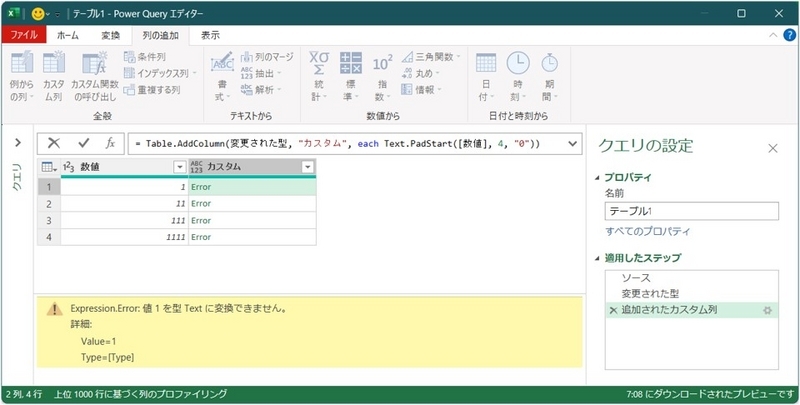
Task: Open the 例からの列 column tool
Action: tap(22, 77)
